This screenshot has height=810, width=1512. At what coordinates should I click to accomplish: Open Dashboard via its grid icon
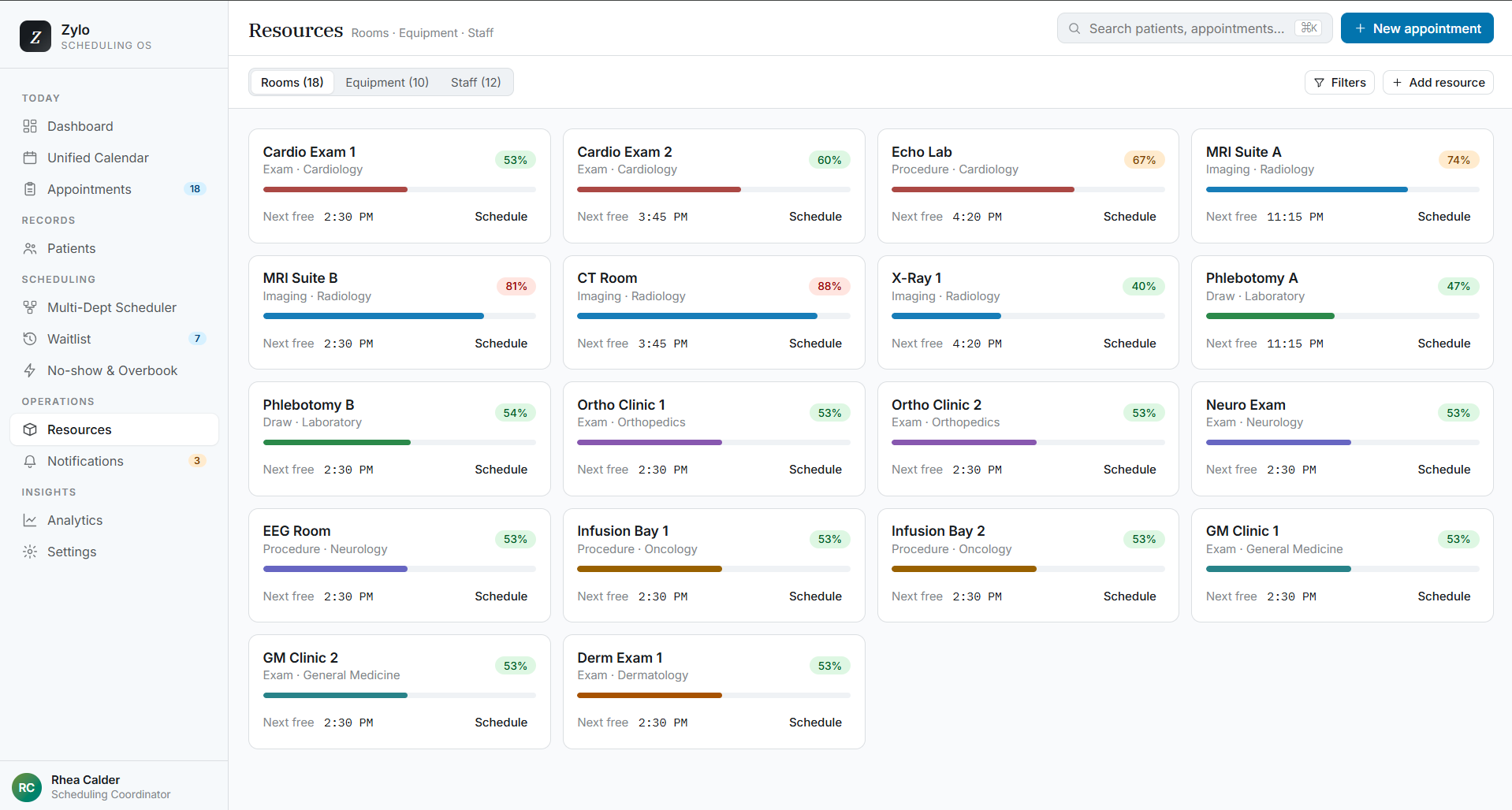(x=30, y=126)
